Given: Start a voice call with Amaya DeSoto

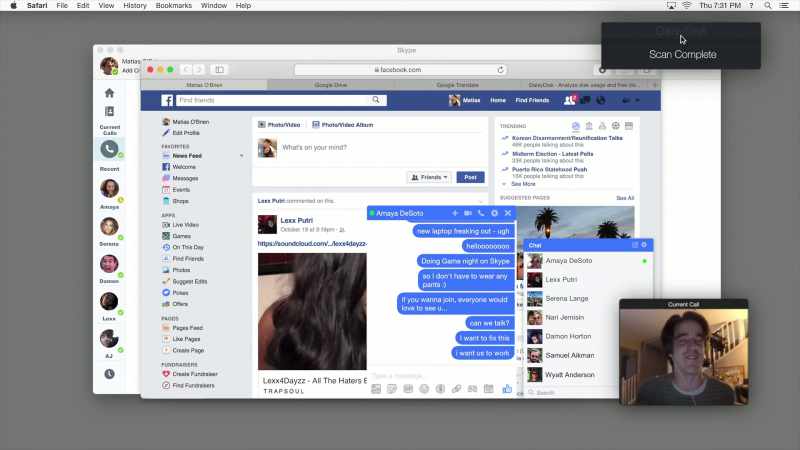Looking at the screenshot, I should (x=481, y=213).
